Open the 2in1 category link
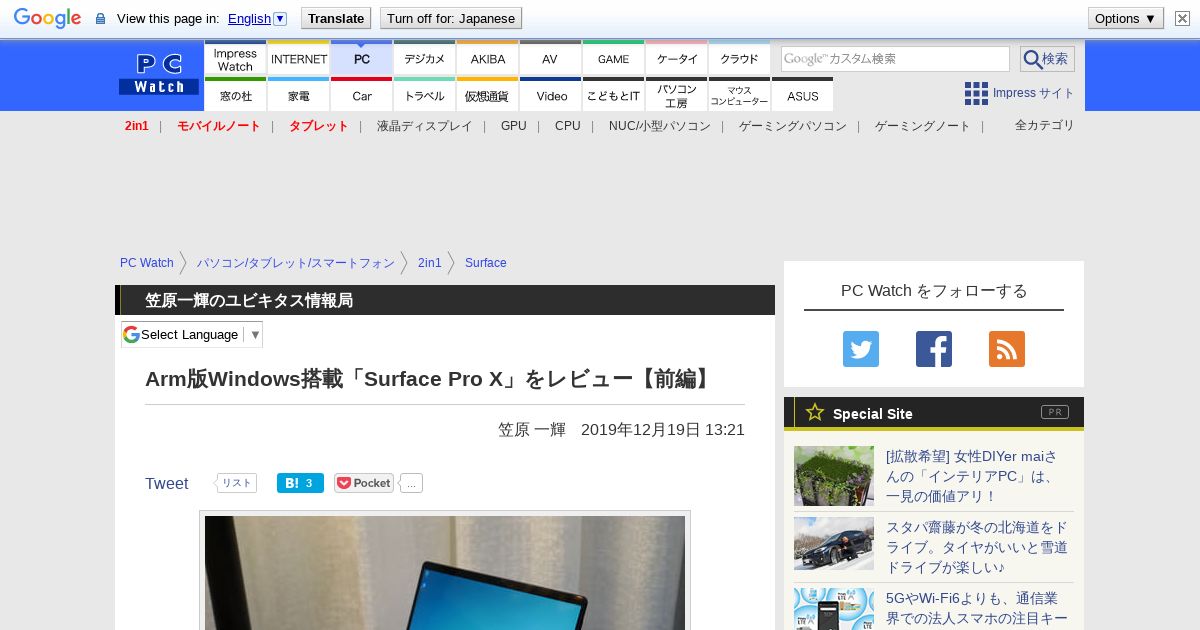This screenshot has height=630, width=1200. click(x=137, y=126)
